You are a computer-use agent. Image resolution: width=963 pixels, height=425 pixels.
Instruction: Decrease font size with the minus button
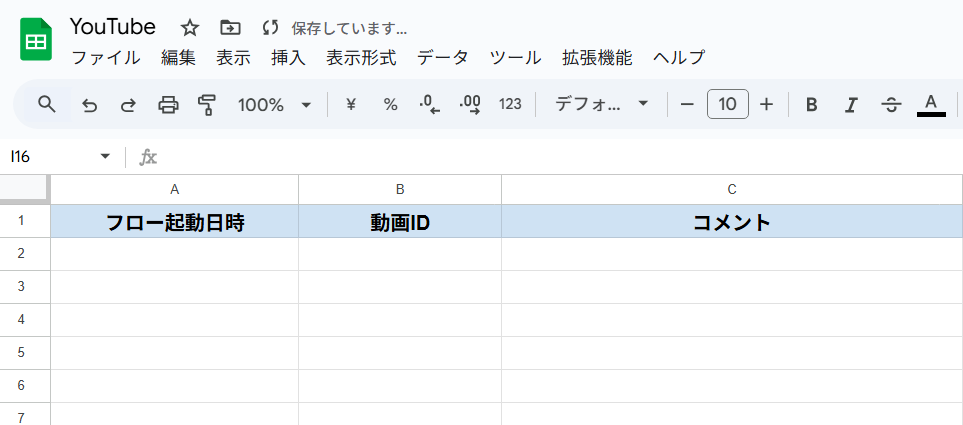(x=687, y=105)
